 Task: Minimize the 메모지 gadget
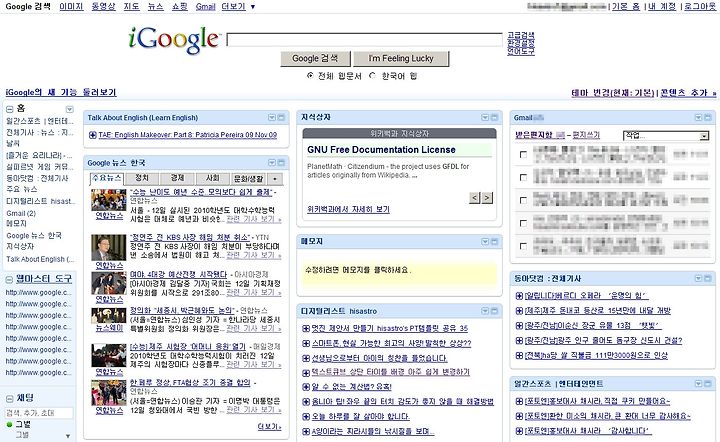click(495, 241)
